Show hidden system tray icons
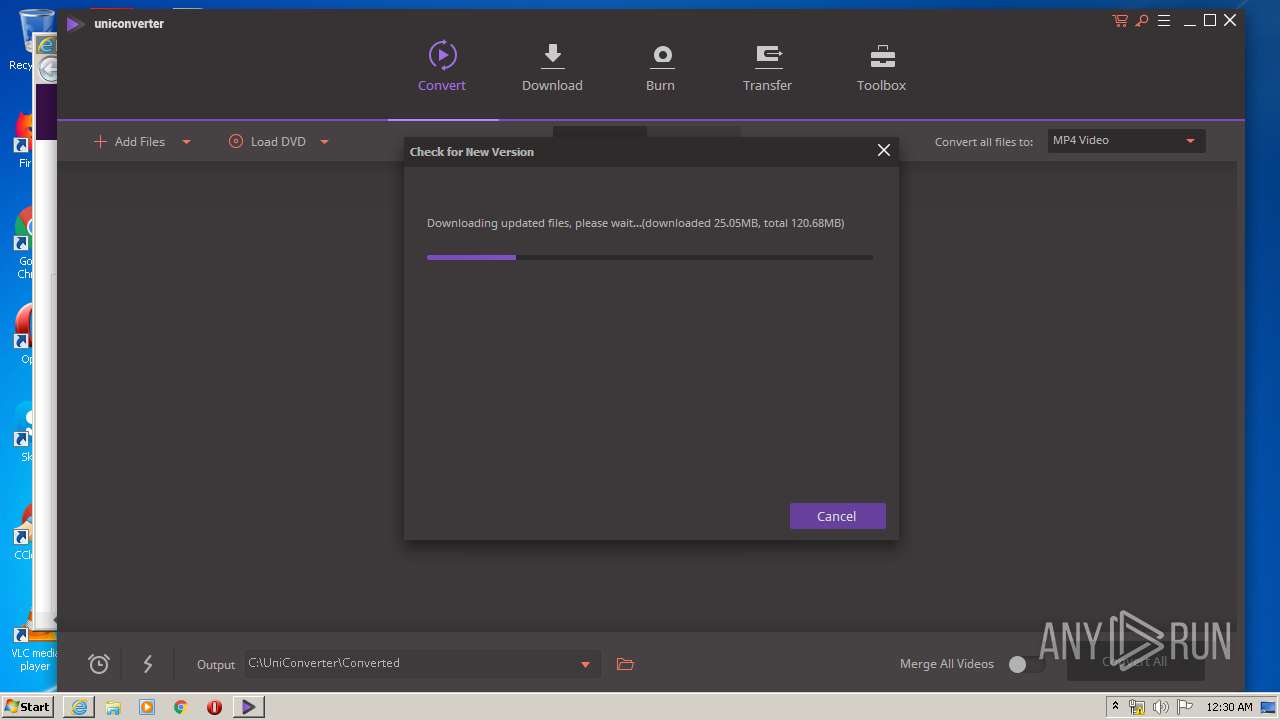 point(1116,706)
